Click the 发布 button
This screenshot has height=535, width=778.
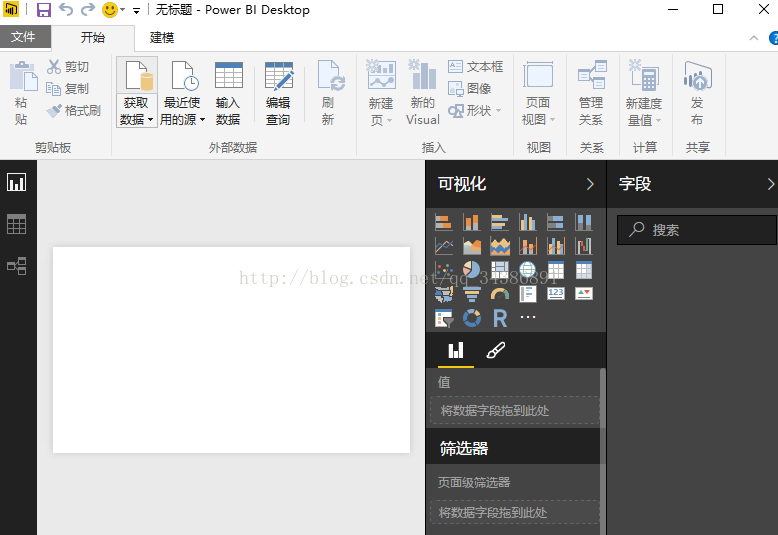(698, 93)
